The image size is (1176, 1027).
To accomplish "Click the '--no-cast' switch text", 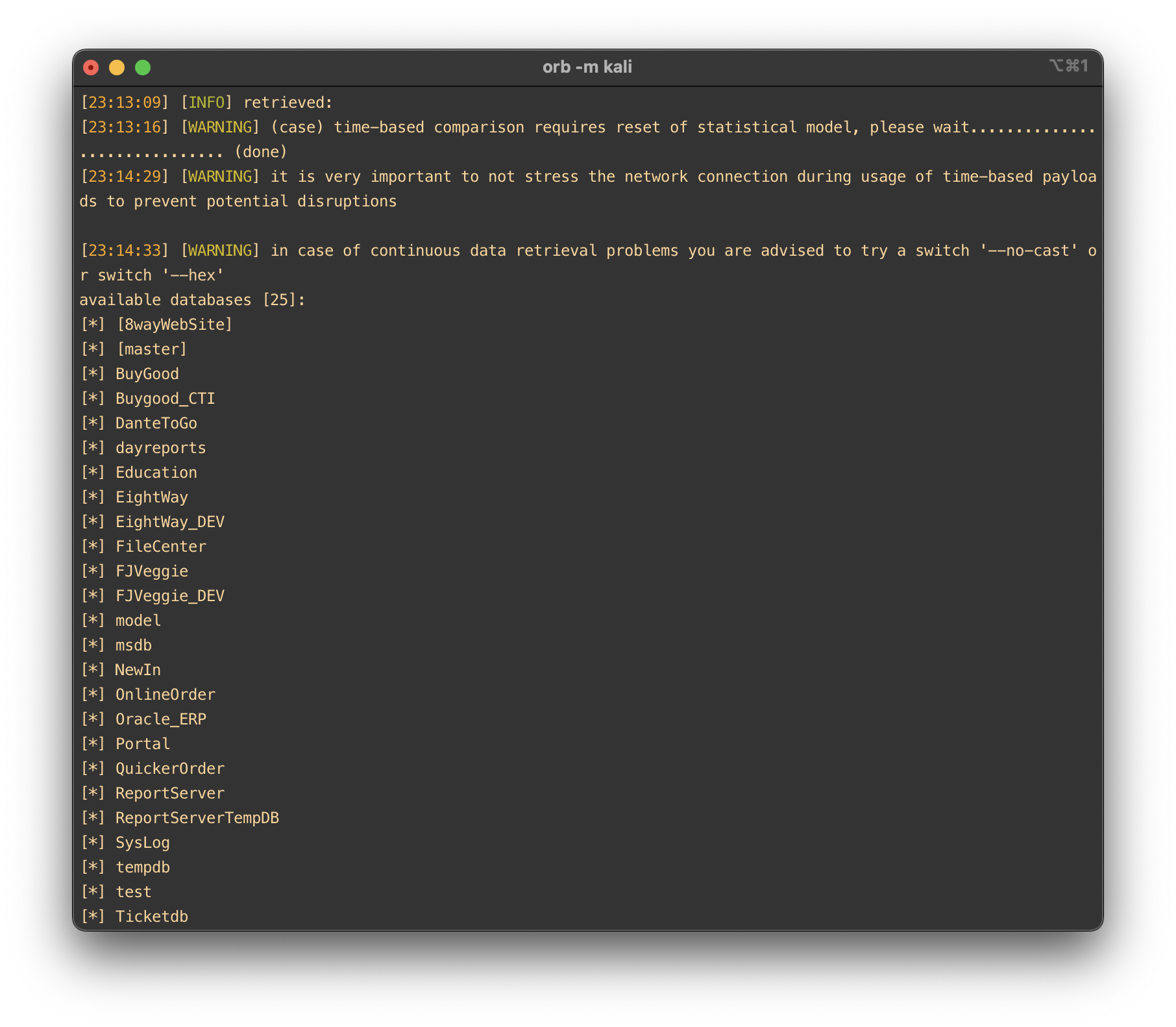I will point(1029,251).
